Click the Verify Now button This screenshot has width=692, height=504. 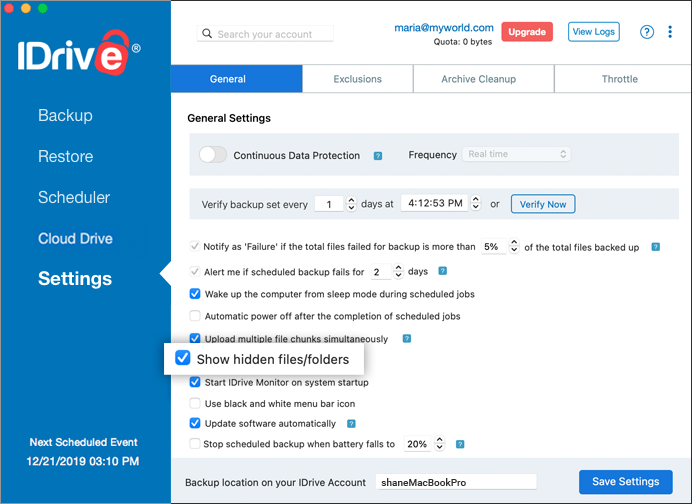pos(543,204)
